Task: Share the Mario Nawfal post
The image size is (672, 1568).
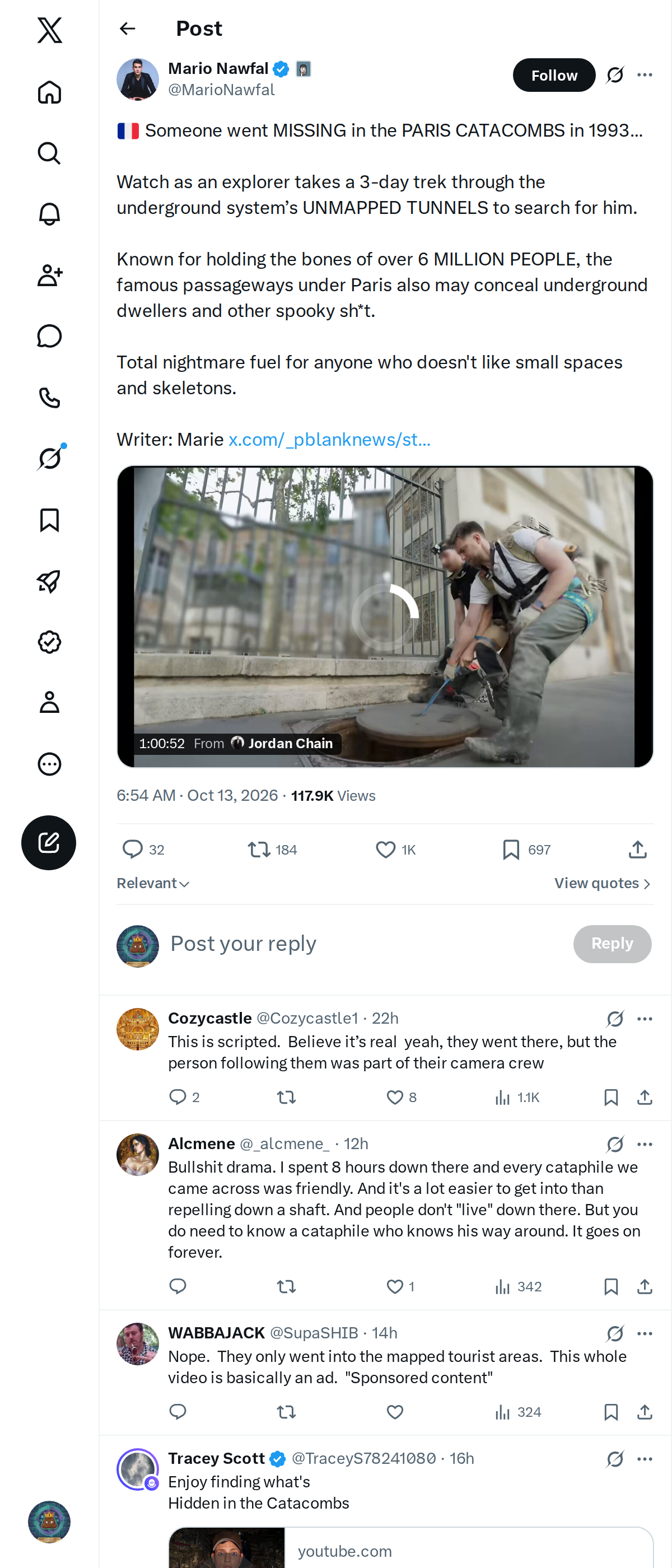Action: coord(637,849)
